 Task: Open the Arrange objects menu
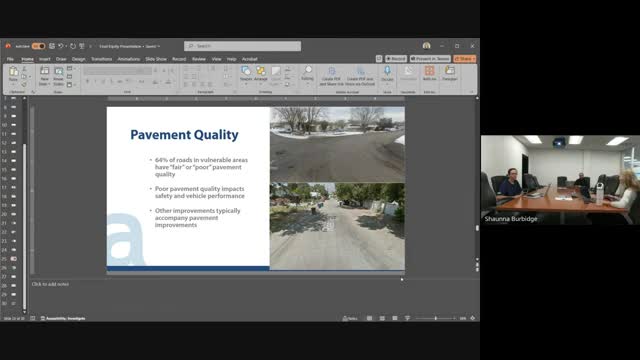coord(260,75)
